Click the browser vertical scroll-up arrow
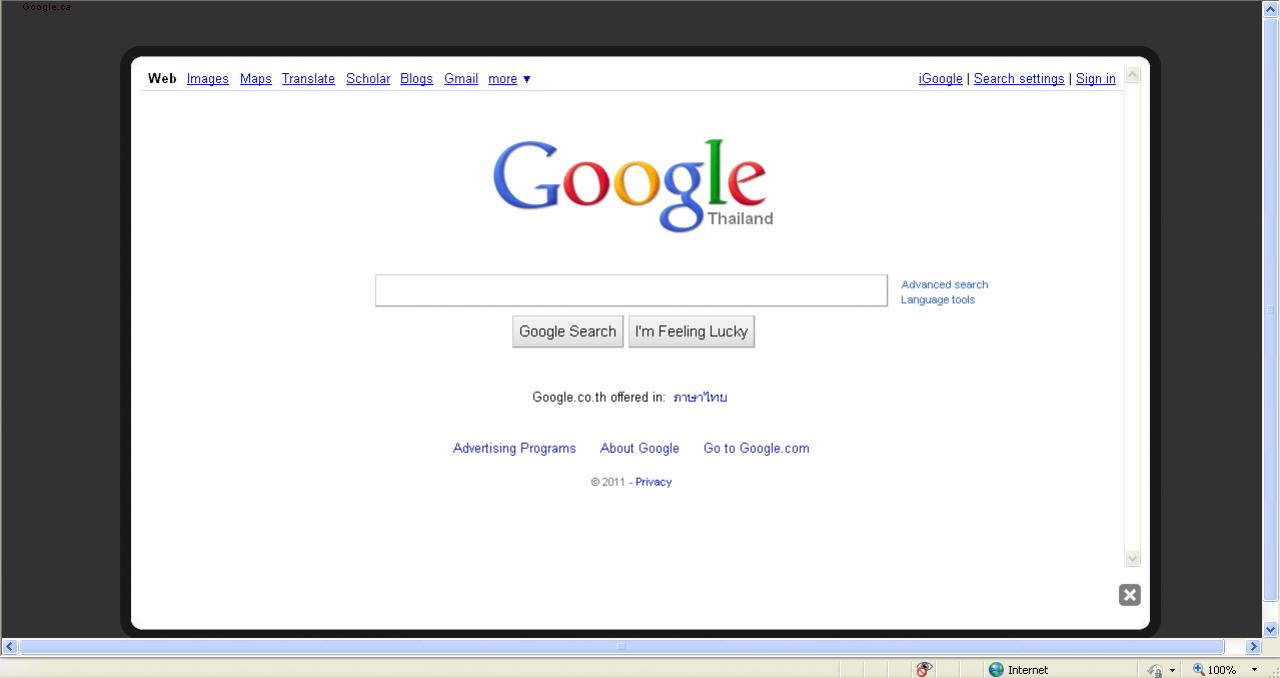The width and height of the screenshot is (1280, 678). [x=1271, y=9]
